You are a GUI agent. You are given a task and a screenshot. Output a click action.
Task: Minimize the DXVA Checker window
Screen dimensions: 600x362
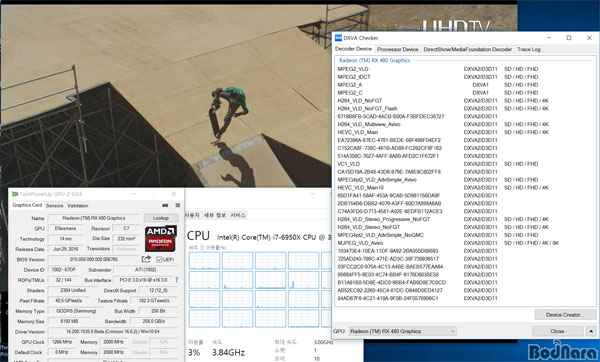click(x=549, y=38)
